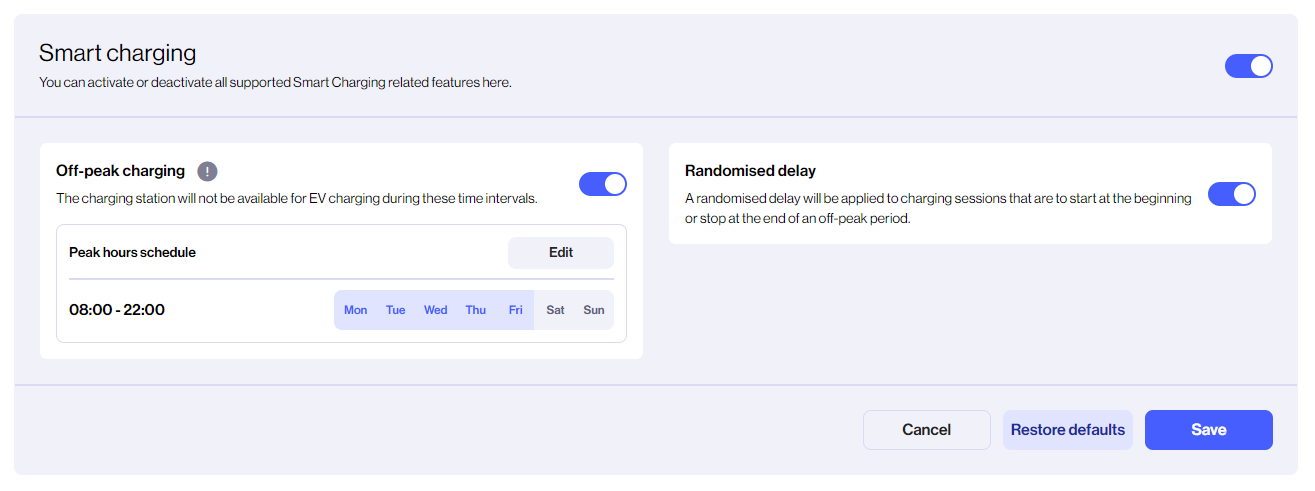This screenshot has height=491, width=1315.
Task: Enable the Sun day chip
Action: tap(594, 310)
